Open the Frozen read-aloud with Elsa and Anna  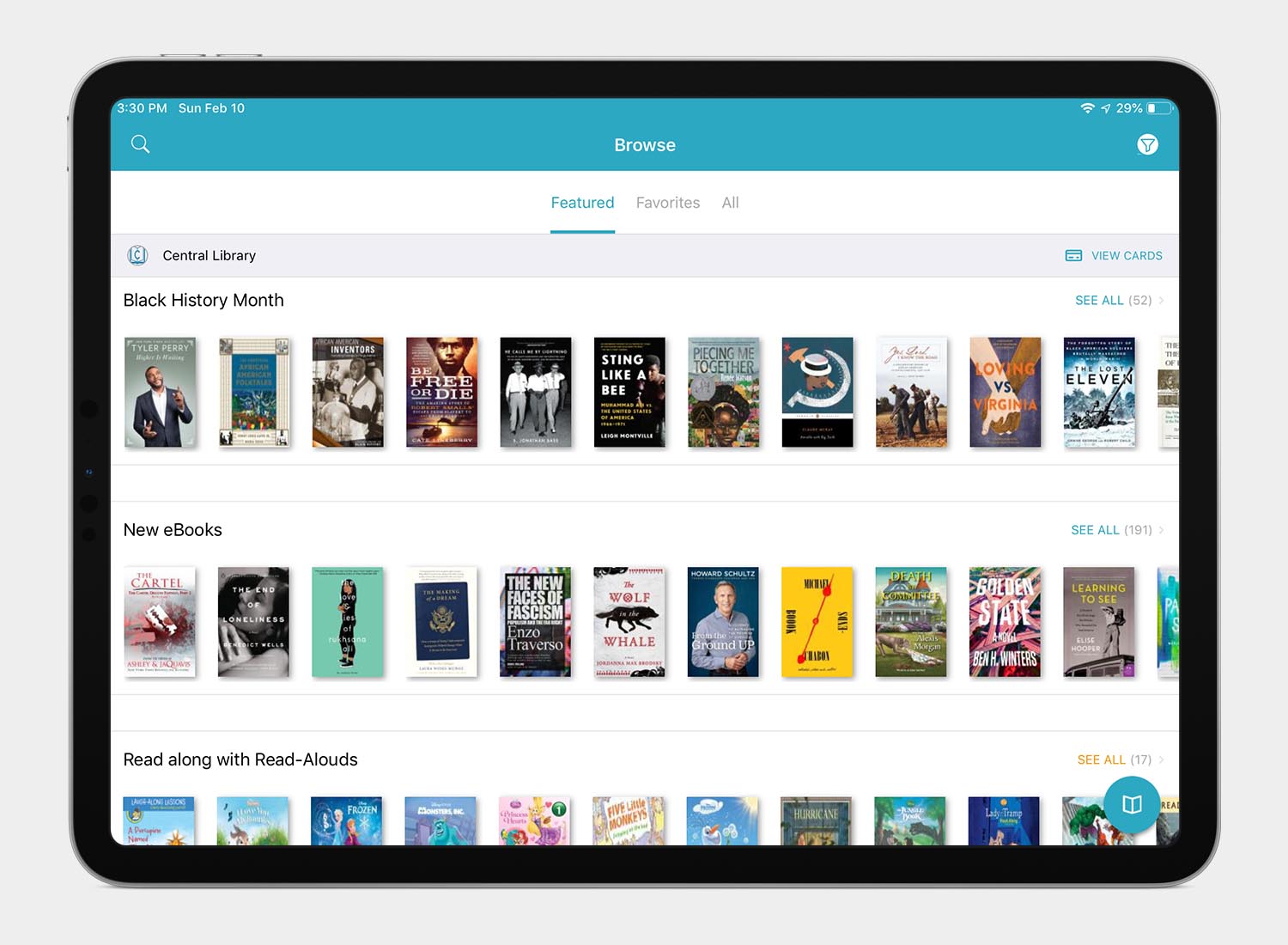[348, 820]
